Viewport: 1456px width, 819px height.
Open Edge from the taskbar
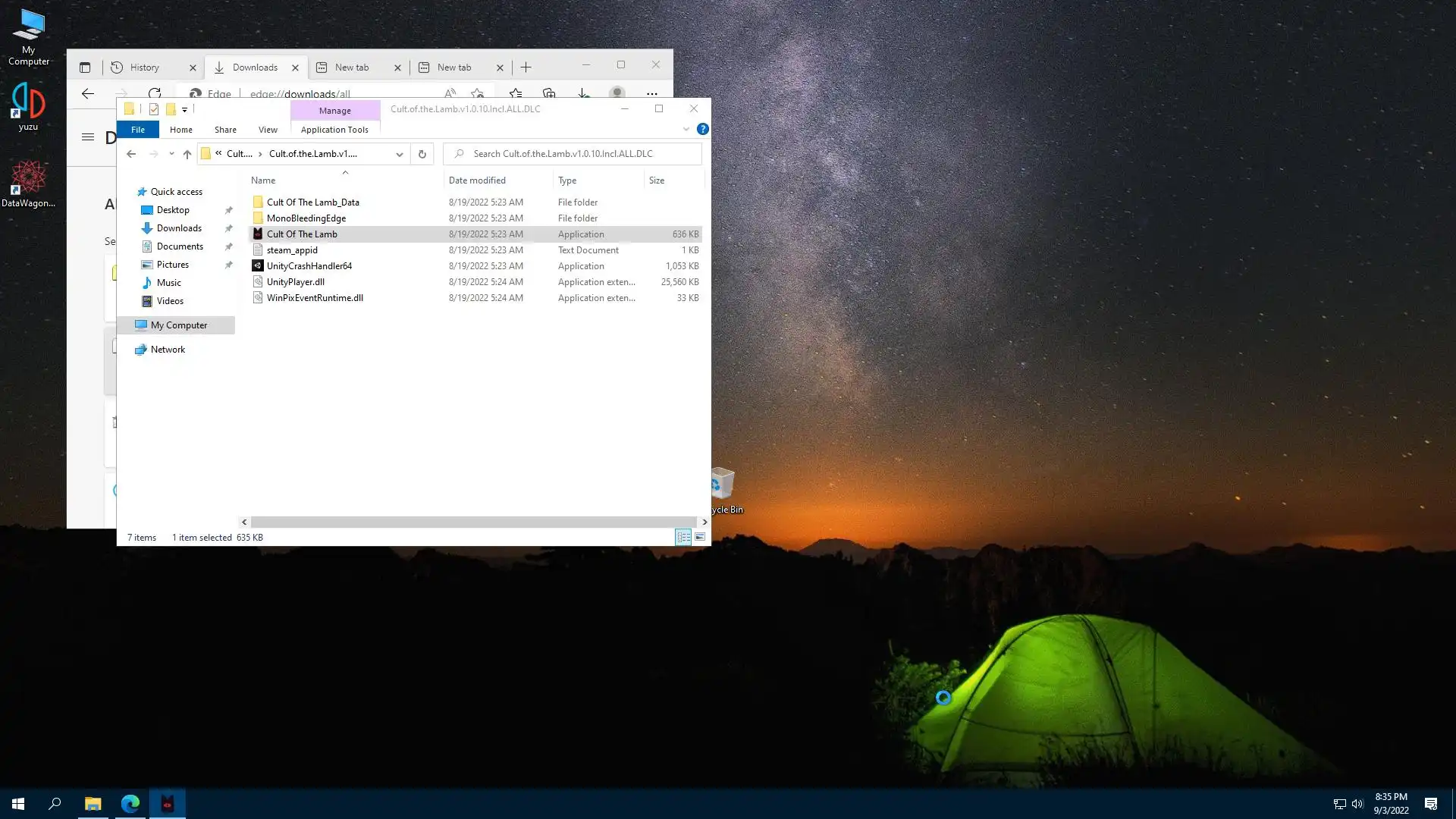pyautogui.click(x=130, y=803)
